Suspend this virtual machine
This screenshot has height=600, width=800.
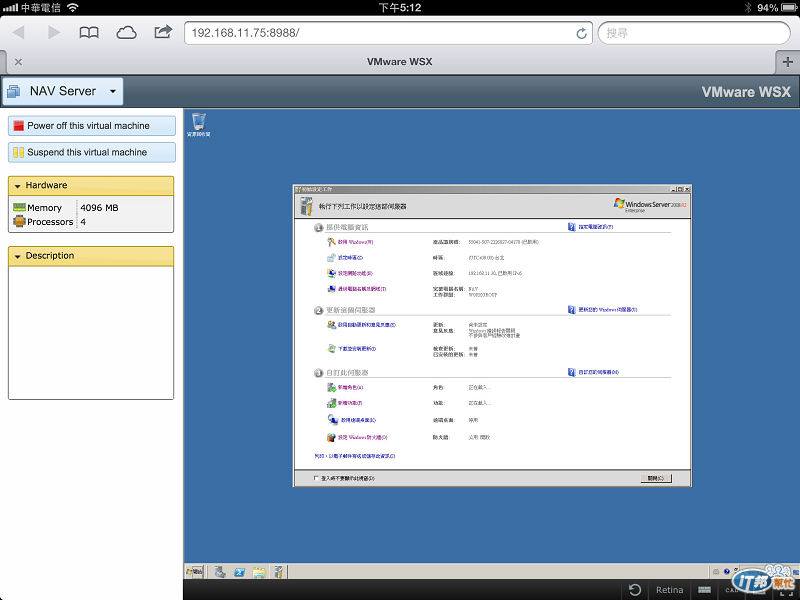[x=92, y=152]
